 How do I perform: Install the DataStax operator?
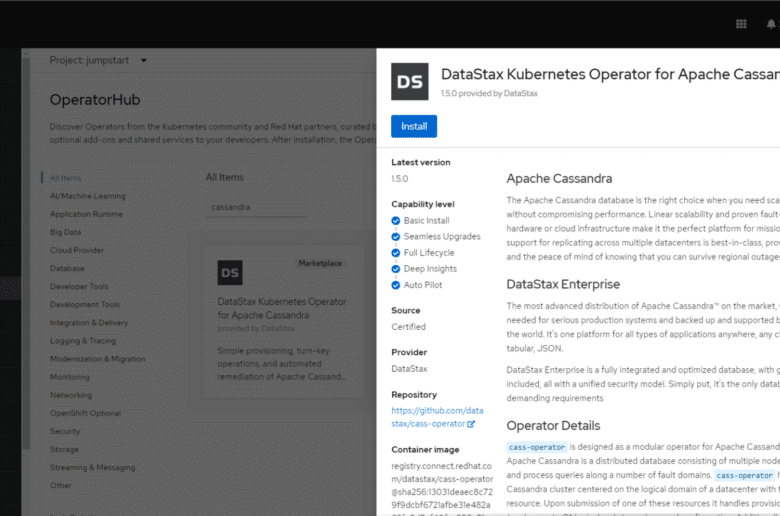[414, 126]
